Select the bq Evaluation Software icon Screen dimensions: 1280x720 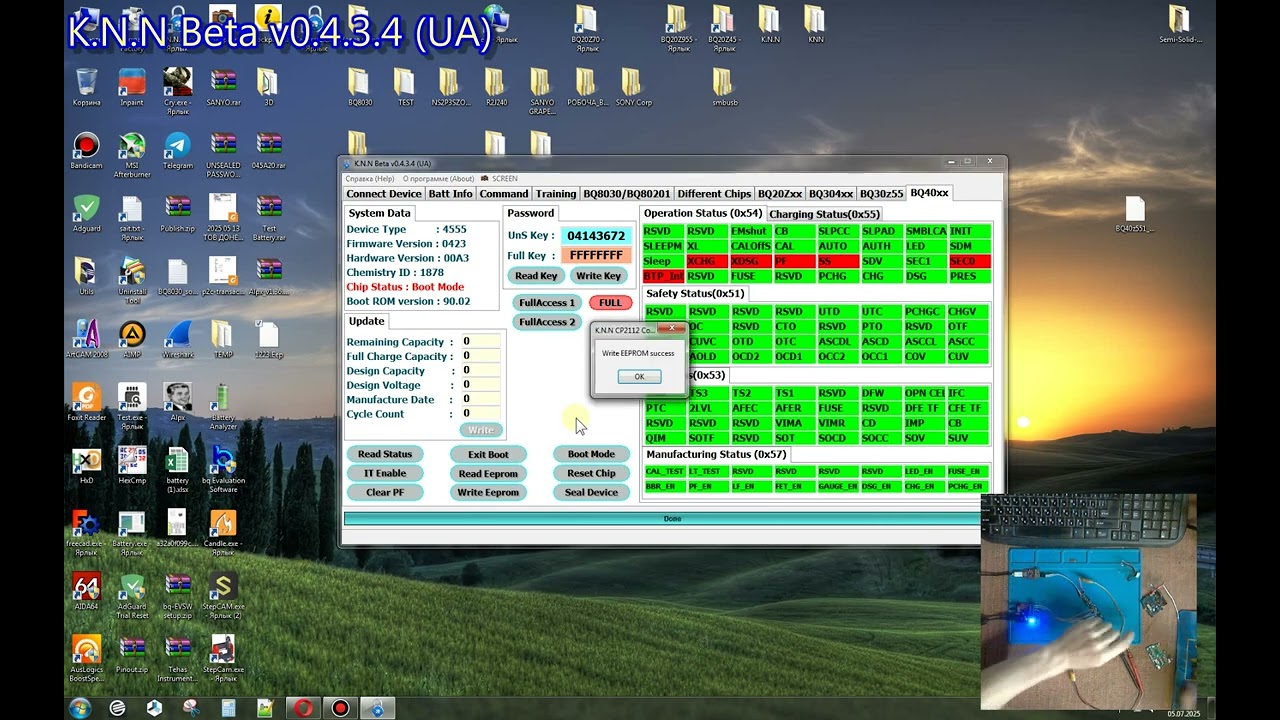coord(223,470)
